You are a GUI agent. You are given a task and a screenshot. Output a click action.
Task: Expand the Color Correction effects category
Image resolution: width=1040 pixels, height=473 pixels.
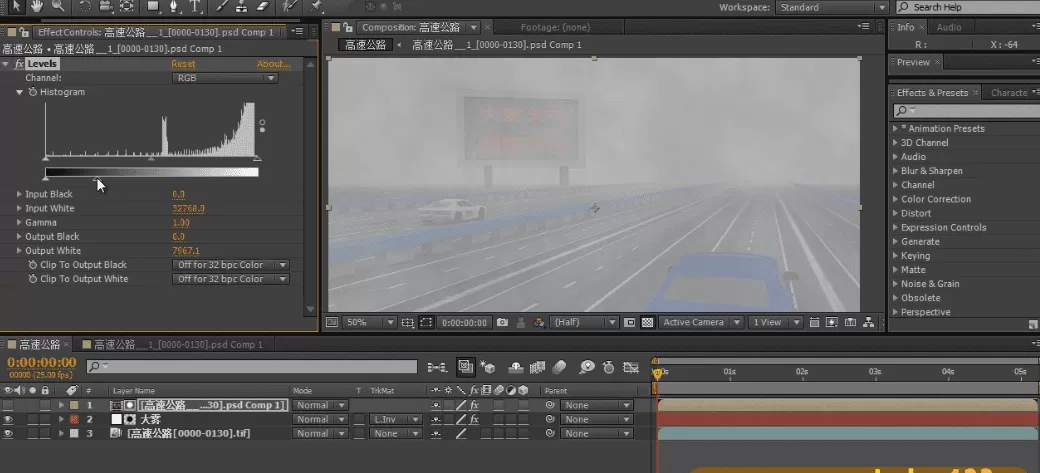click(935, 199)
